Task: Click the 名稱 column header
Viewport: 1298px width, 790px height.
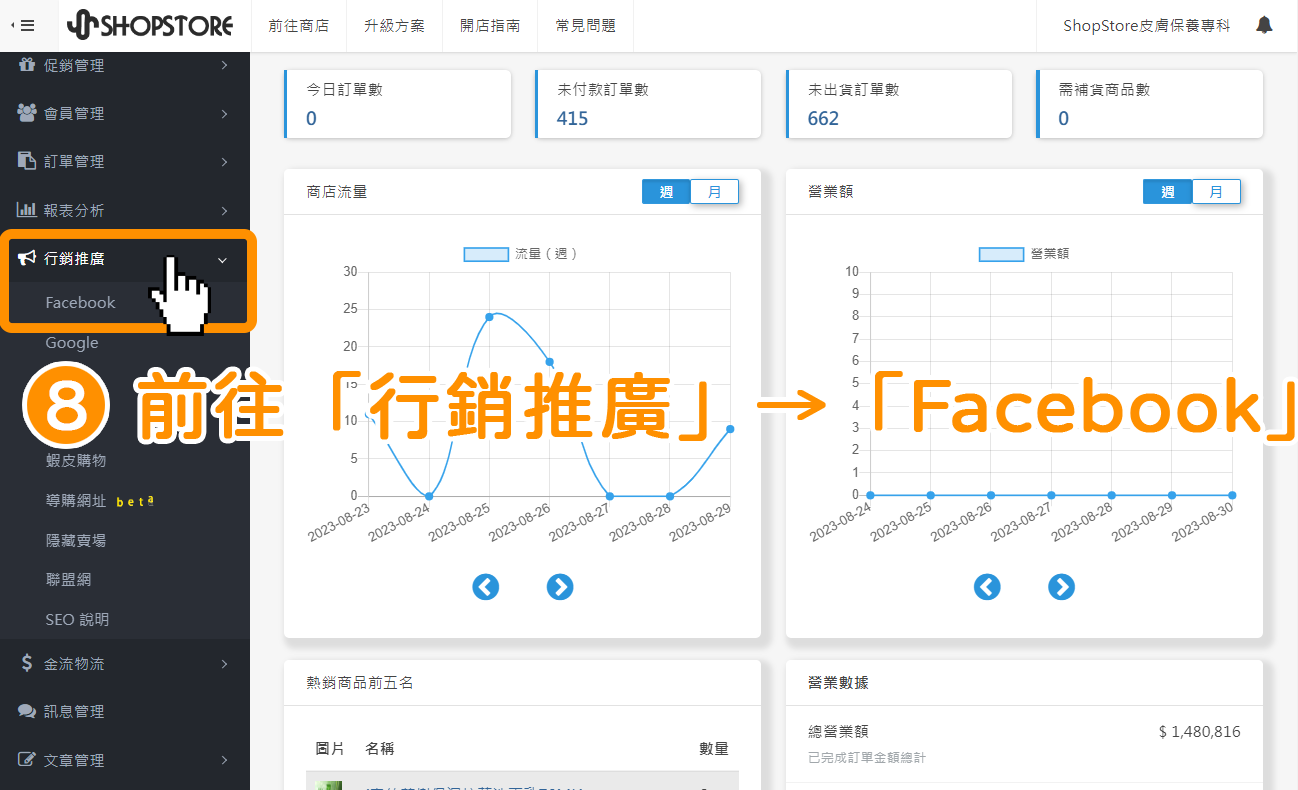Action: (380, 749)
